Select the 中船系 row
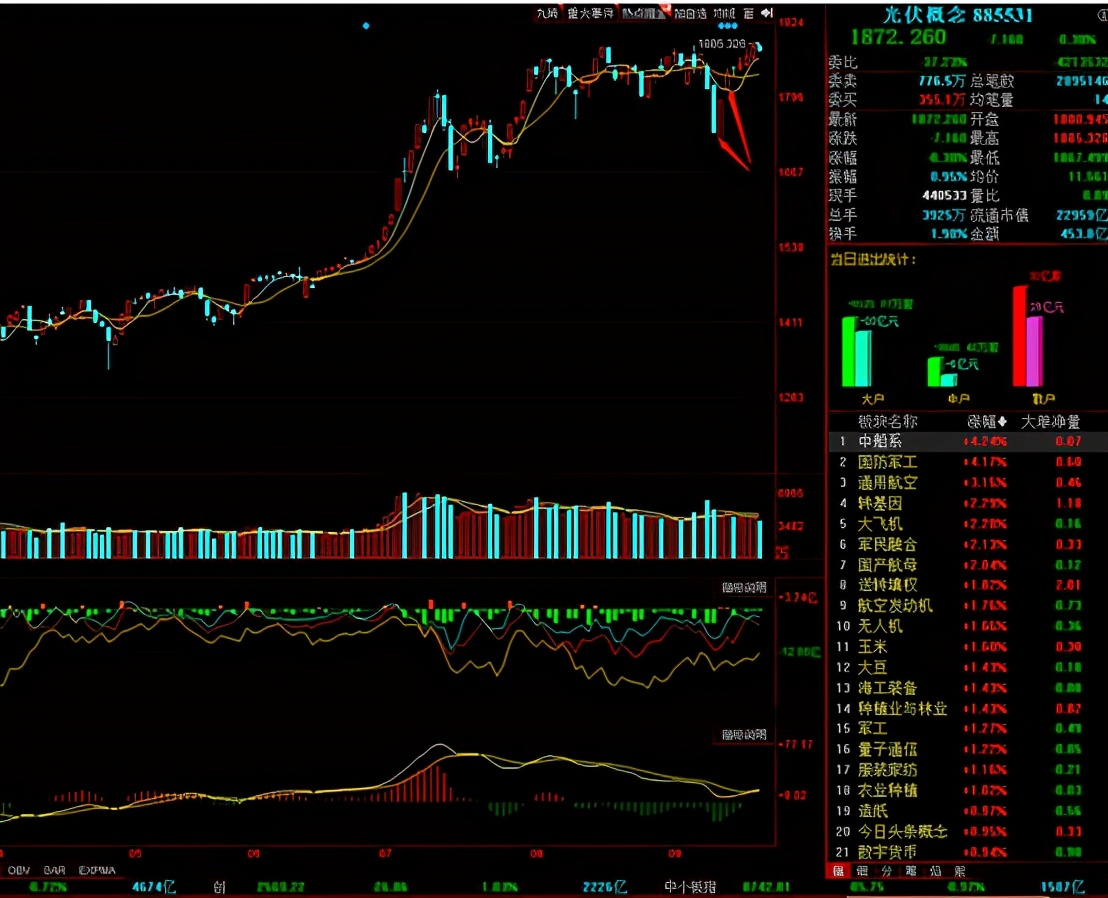Viewport: 1108px width, 898px height. (968, 442)
